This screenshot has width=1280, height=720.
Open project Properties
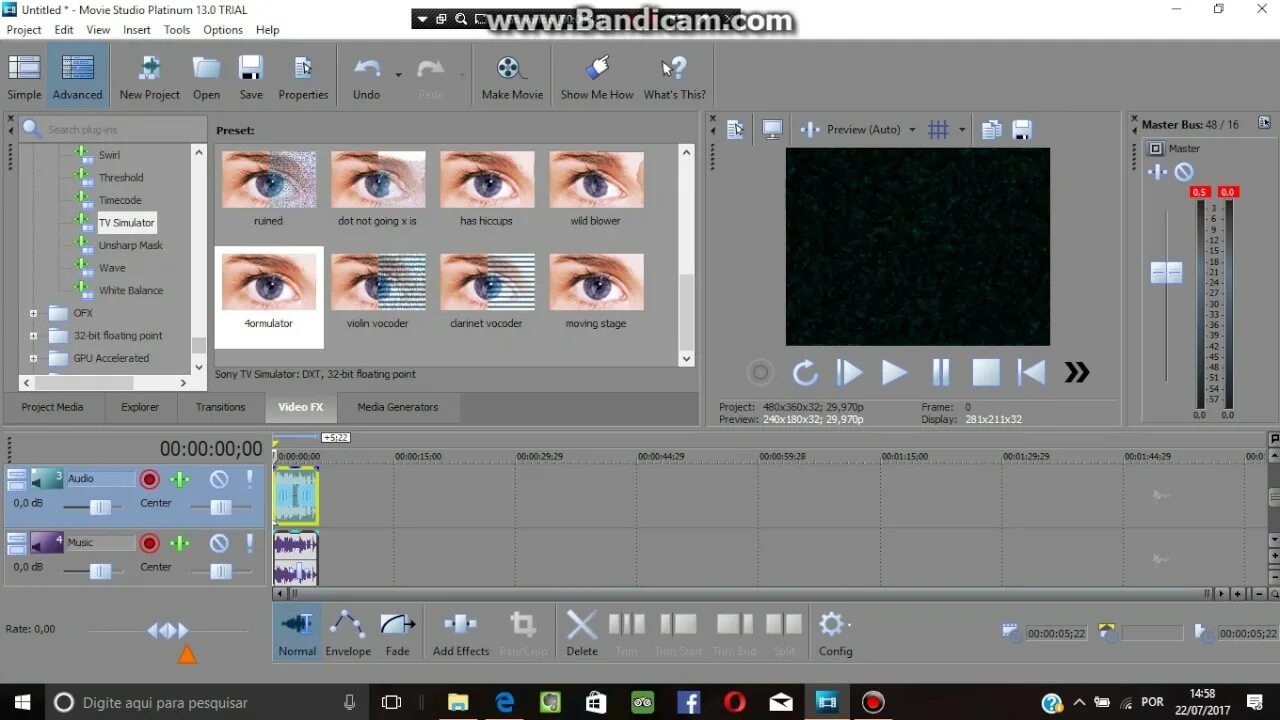tap(303, 77)
